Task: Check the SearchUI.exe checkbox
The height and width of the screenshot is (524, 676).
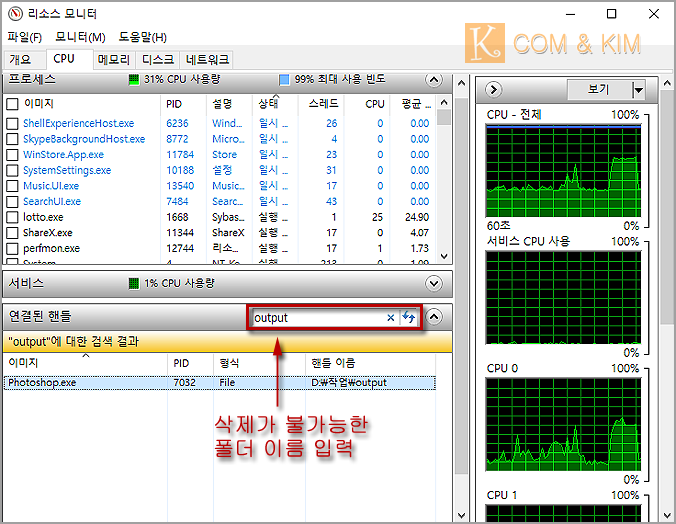Action: pyautogui.click(x=13, y=202)
